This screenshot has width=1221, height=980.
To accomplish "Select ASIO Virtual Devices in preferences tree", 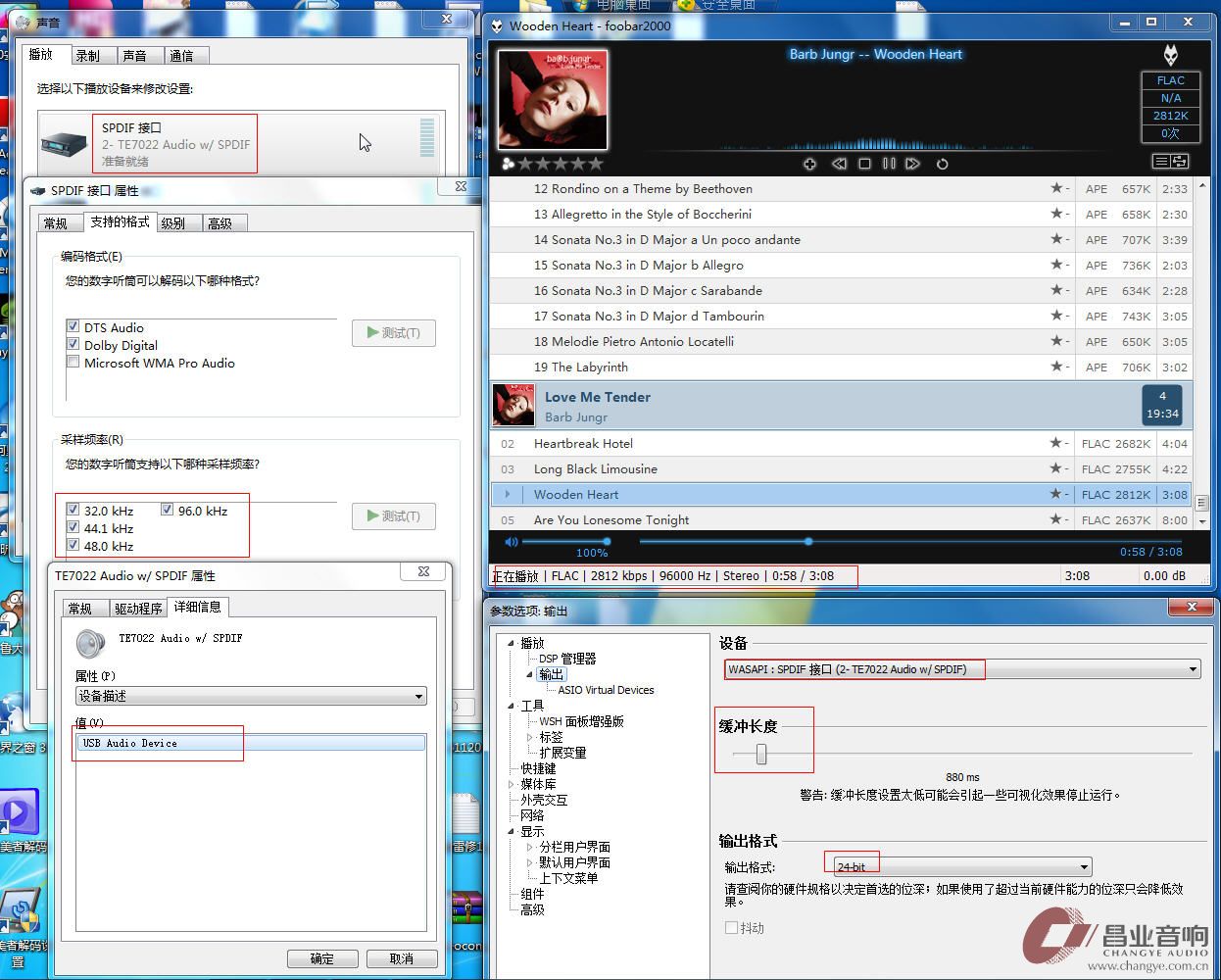I will 606,690.
